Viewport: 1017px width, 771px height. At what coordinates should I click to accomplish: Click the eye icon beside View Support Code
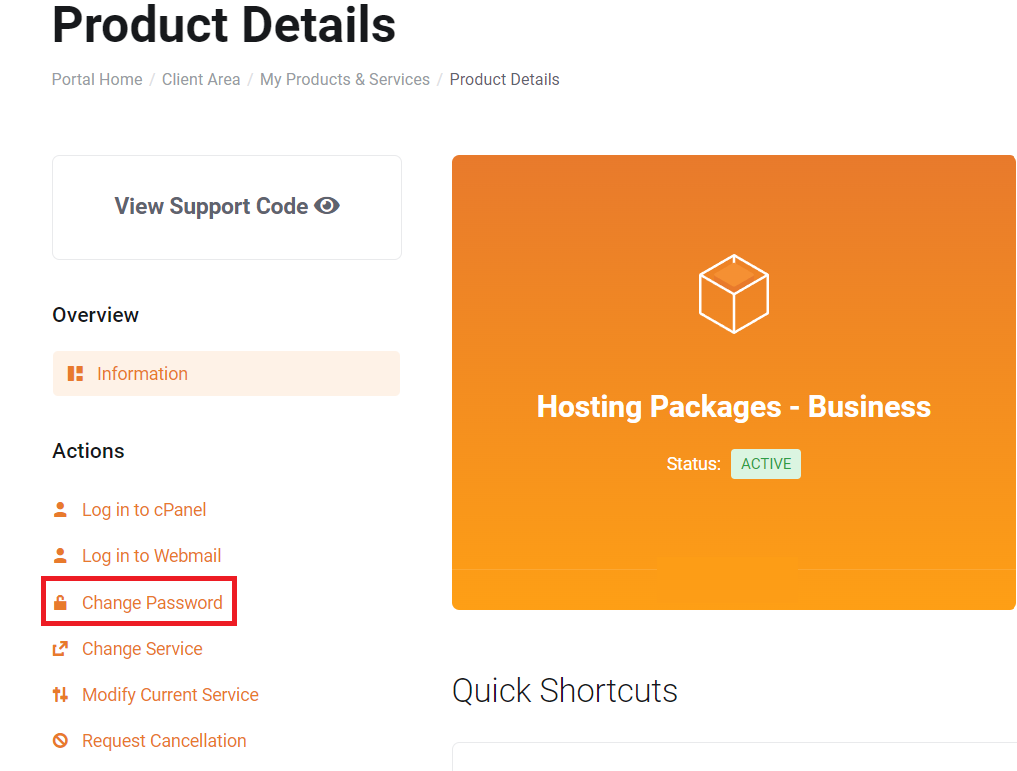327,206
